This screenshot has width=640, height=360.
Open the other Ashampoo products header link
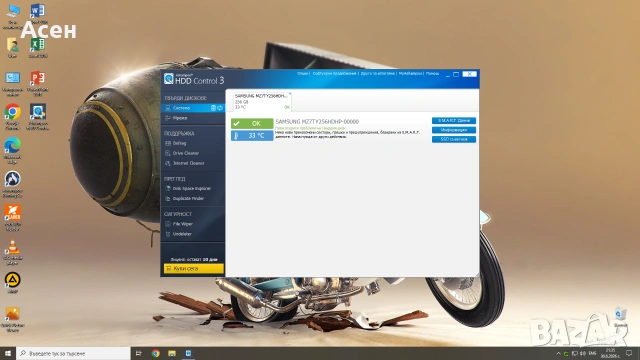378,73
